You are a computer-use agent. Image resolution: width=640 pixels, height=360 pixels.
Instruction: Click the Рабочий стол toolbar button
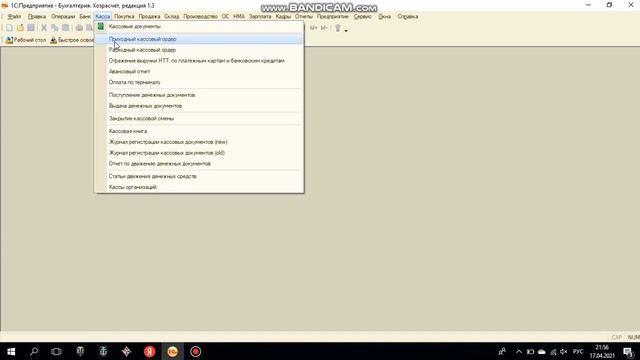[x=26, y=40]
